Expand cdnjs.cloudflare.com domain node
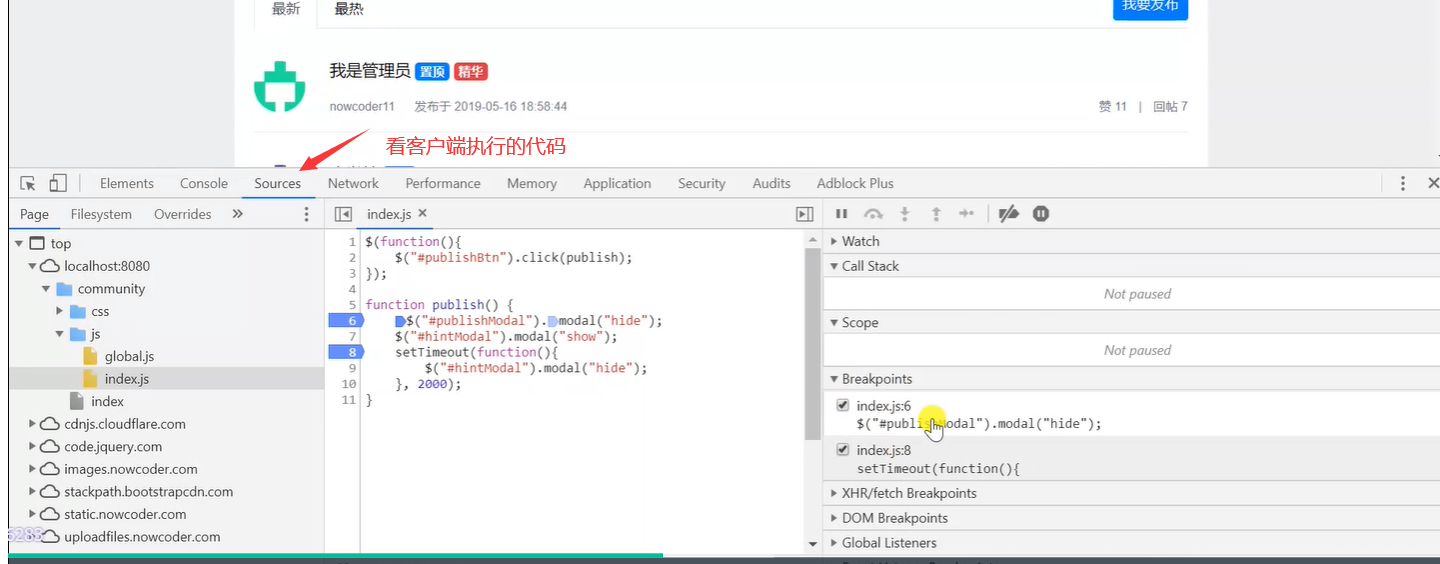Viewport: 1440px width, 564px height. coord(33,424)
